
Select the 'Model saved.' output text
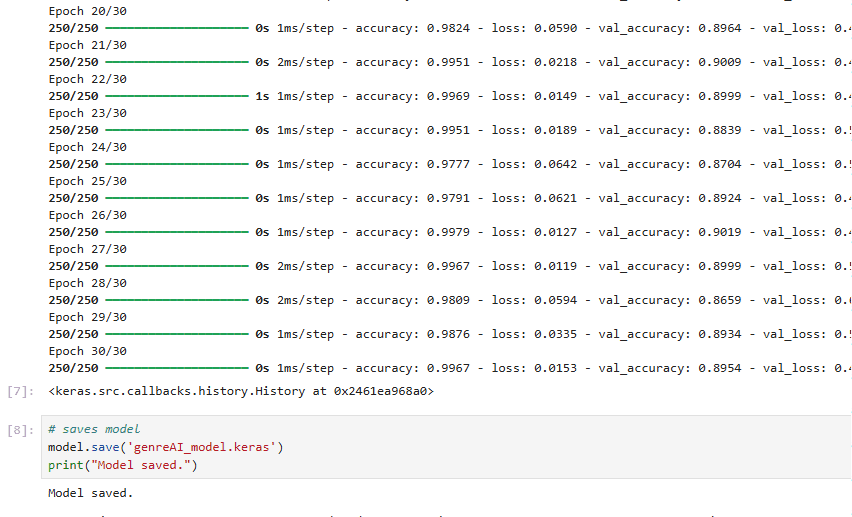pos(91,493)
